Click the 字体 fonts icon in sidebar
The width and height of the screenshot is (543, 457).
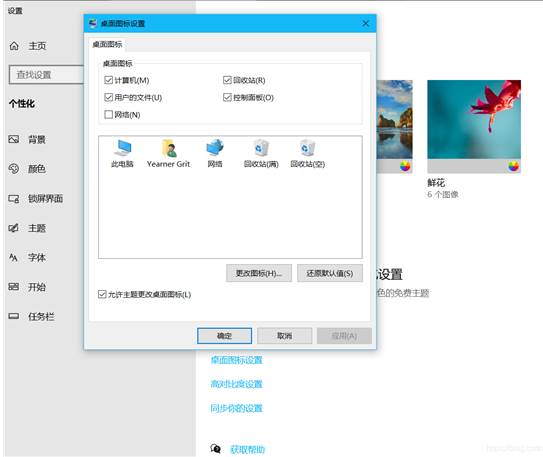14,257
